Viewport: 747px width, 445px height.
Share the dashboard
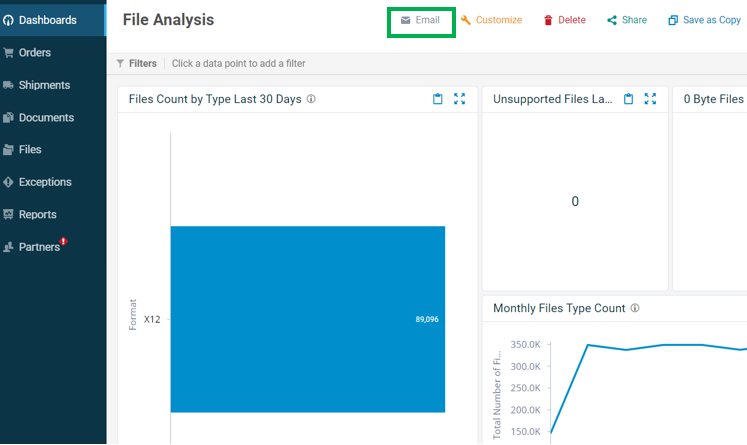(x=627, y=20)
